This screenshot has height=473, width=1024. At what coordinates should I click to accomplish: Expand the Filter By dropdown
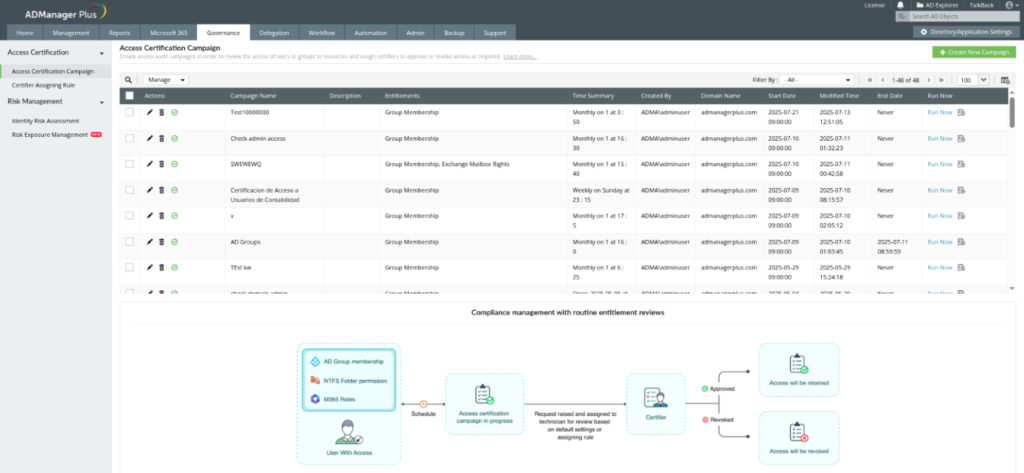click(x=818, y=80)
